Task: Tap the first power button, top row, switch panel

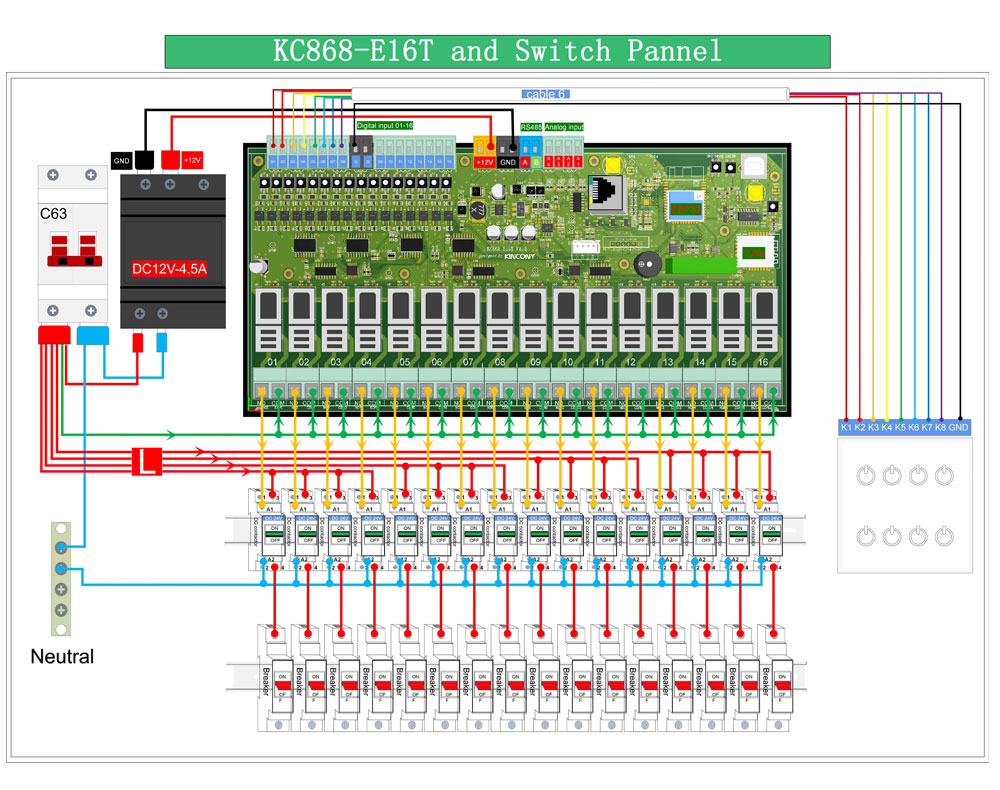Action: (866, 475)
